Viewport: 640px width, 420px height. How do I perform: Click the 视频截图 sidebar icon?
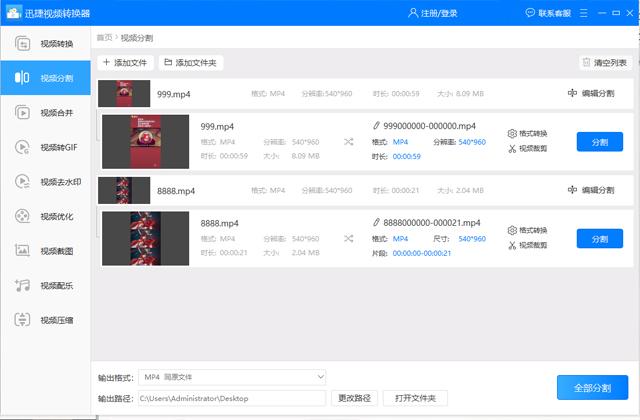coord(22,250)
